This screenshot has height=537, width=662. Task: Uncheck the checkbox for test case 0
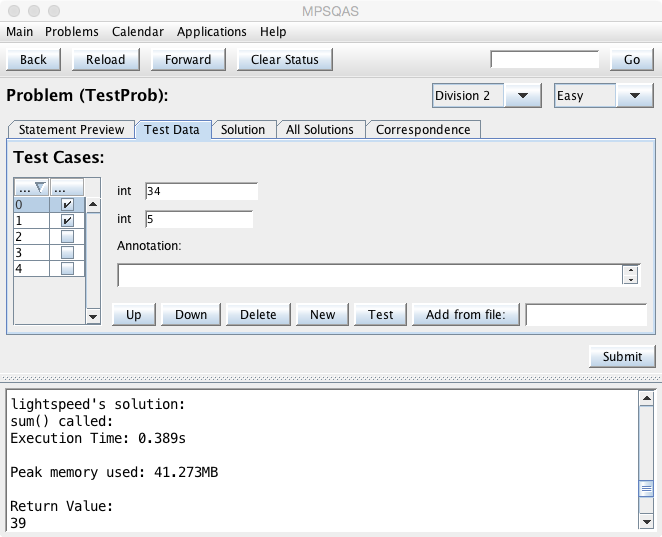point(67,205)
